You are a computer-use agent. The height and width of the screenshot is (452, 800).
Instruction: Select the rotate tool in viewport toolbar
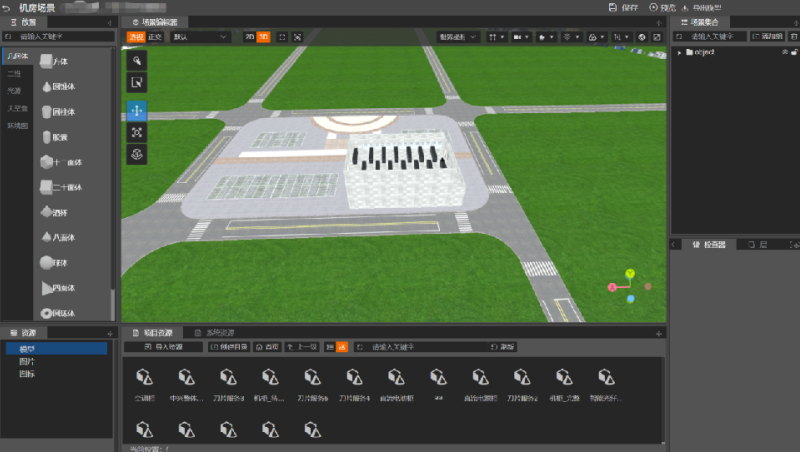[137, 154]
